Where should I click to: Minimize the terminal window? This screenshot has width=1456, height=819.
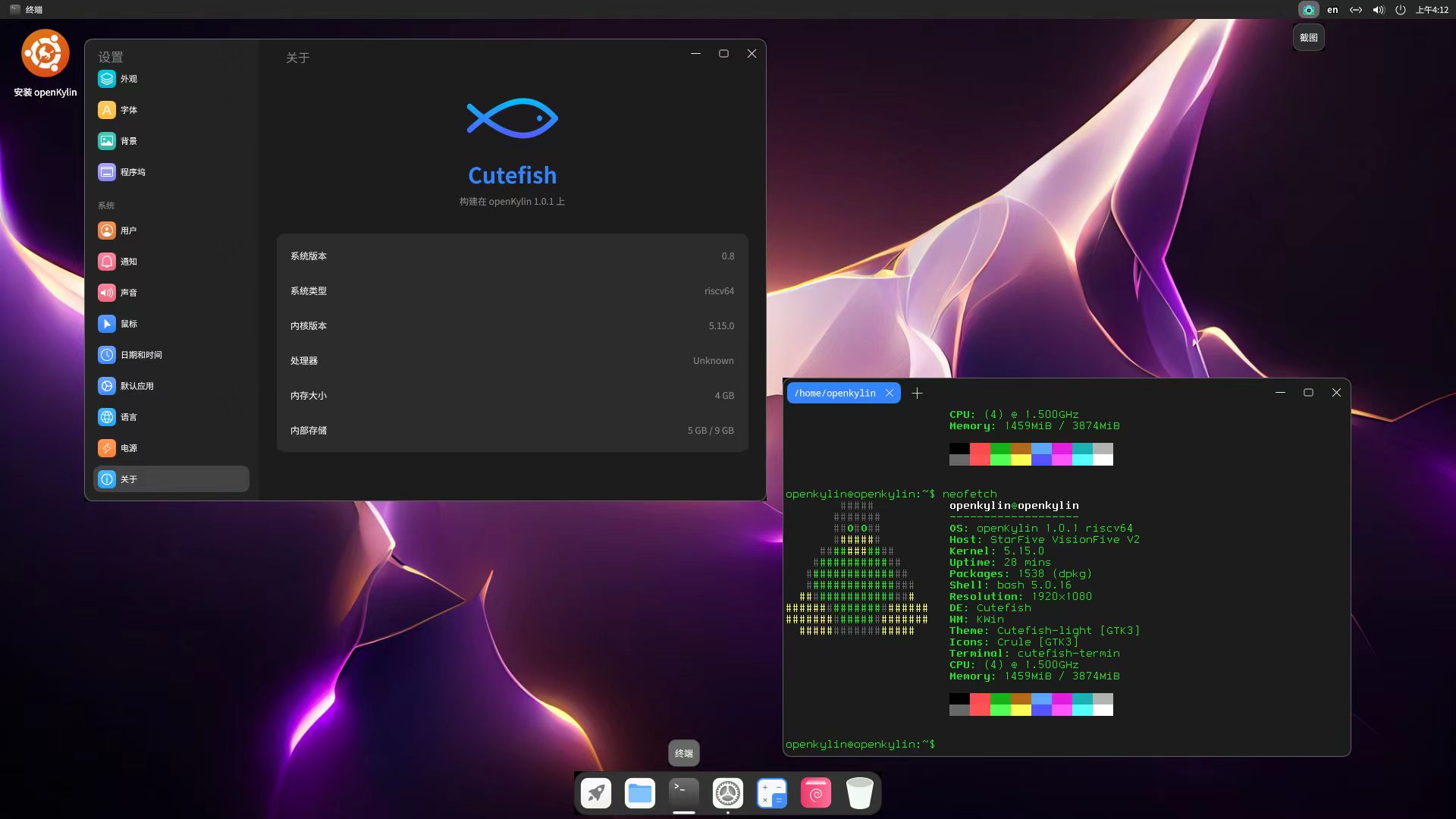(1280, 393)
